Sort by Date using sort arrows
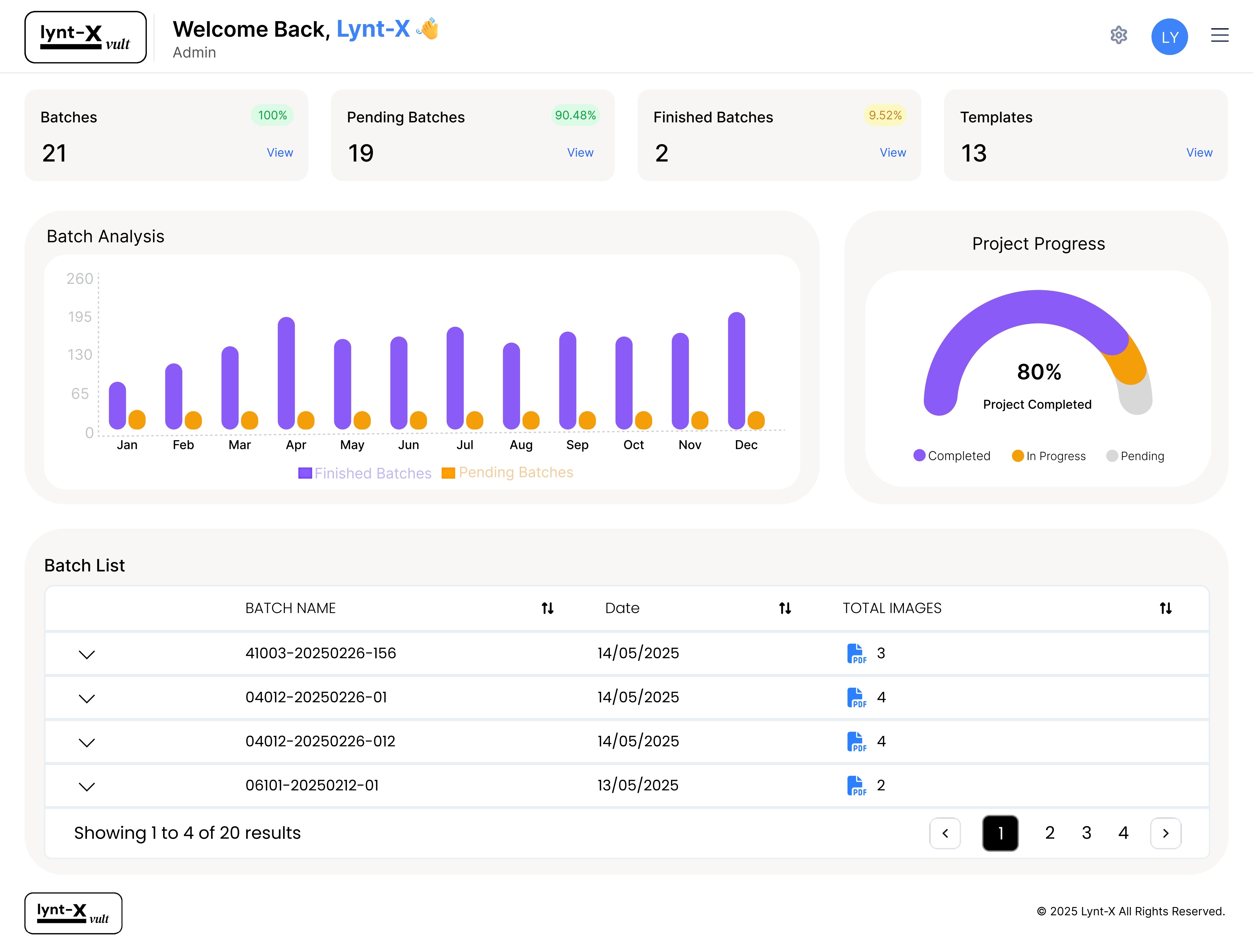The width and height of the screenshot is (1253, 952). [785, 608]
